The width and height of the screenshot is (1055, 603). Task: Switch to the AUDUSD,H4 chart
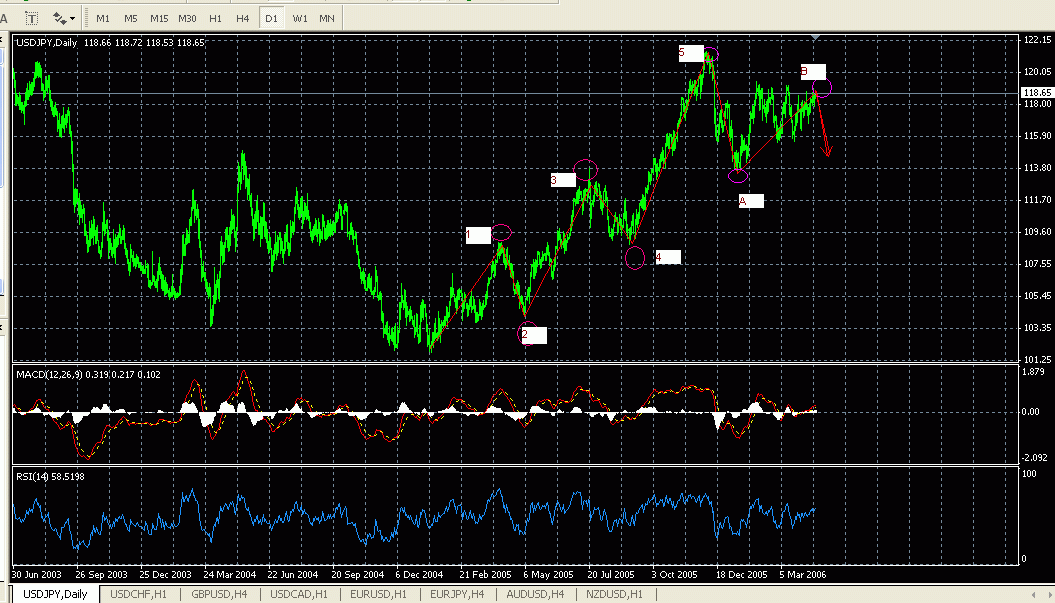click(534, 594)
